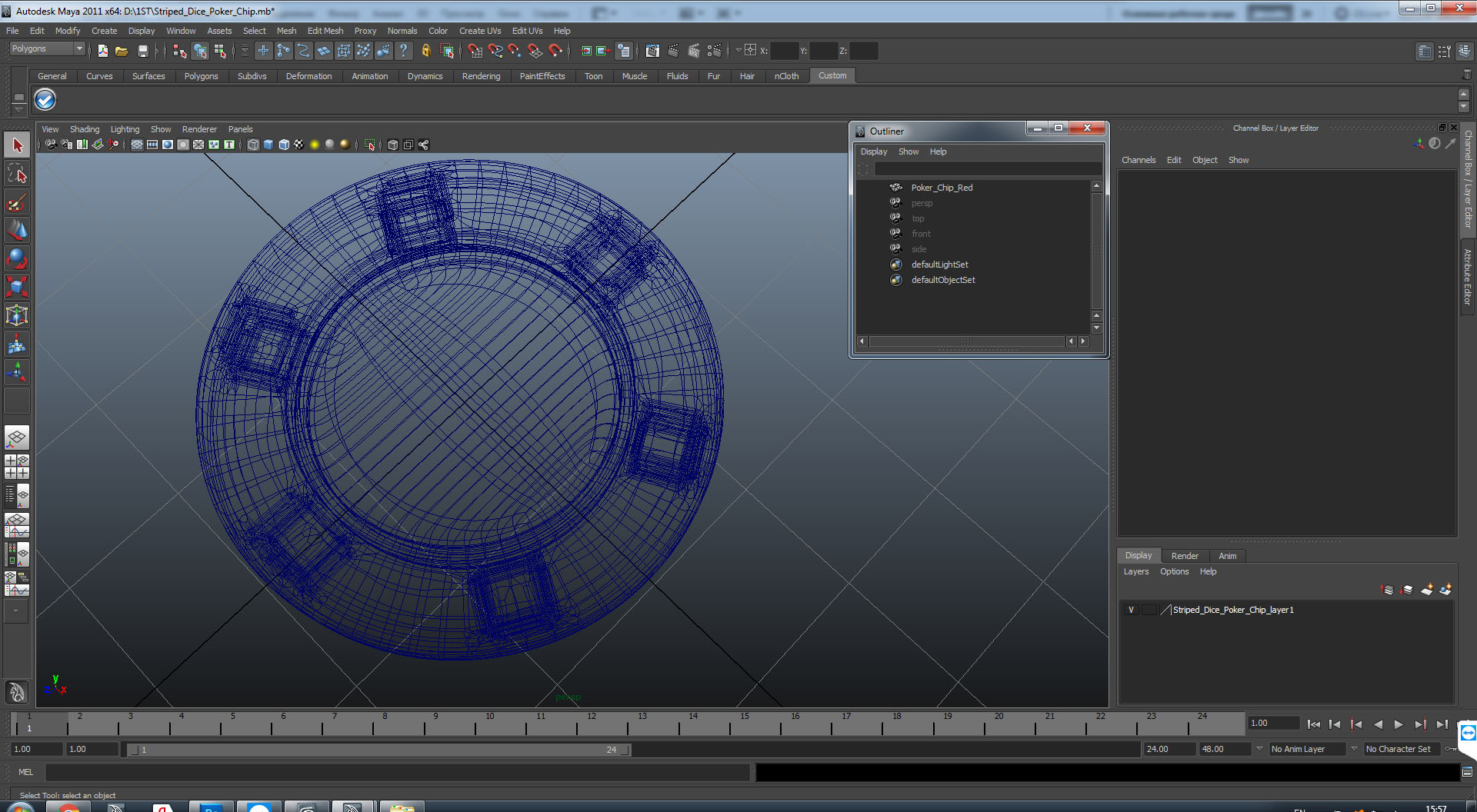Click the viewport Use All Lights icon
Image resolution: width=1477 pixels, height=812 pixels.
coord(315,145)
